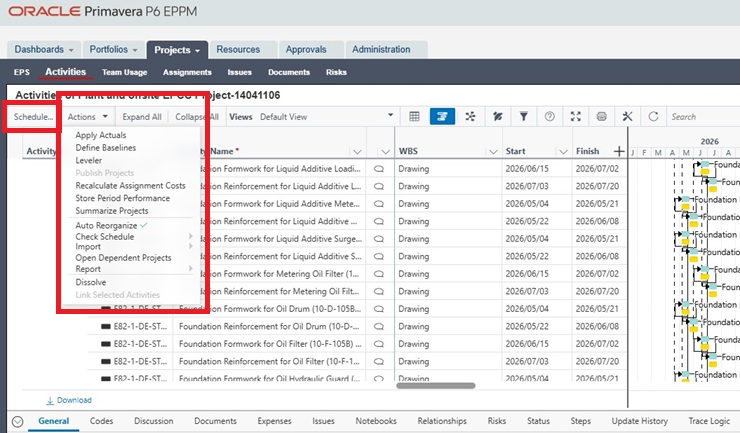740x433 pixels.
Task: Click Gantt bar for Oil Drum Formwork row
Action: [685, 305]
